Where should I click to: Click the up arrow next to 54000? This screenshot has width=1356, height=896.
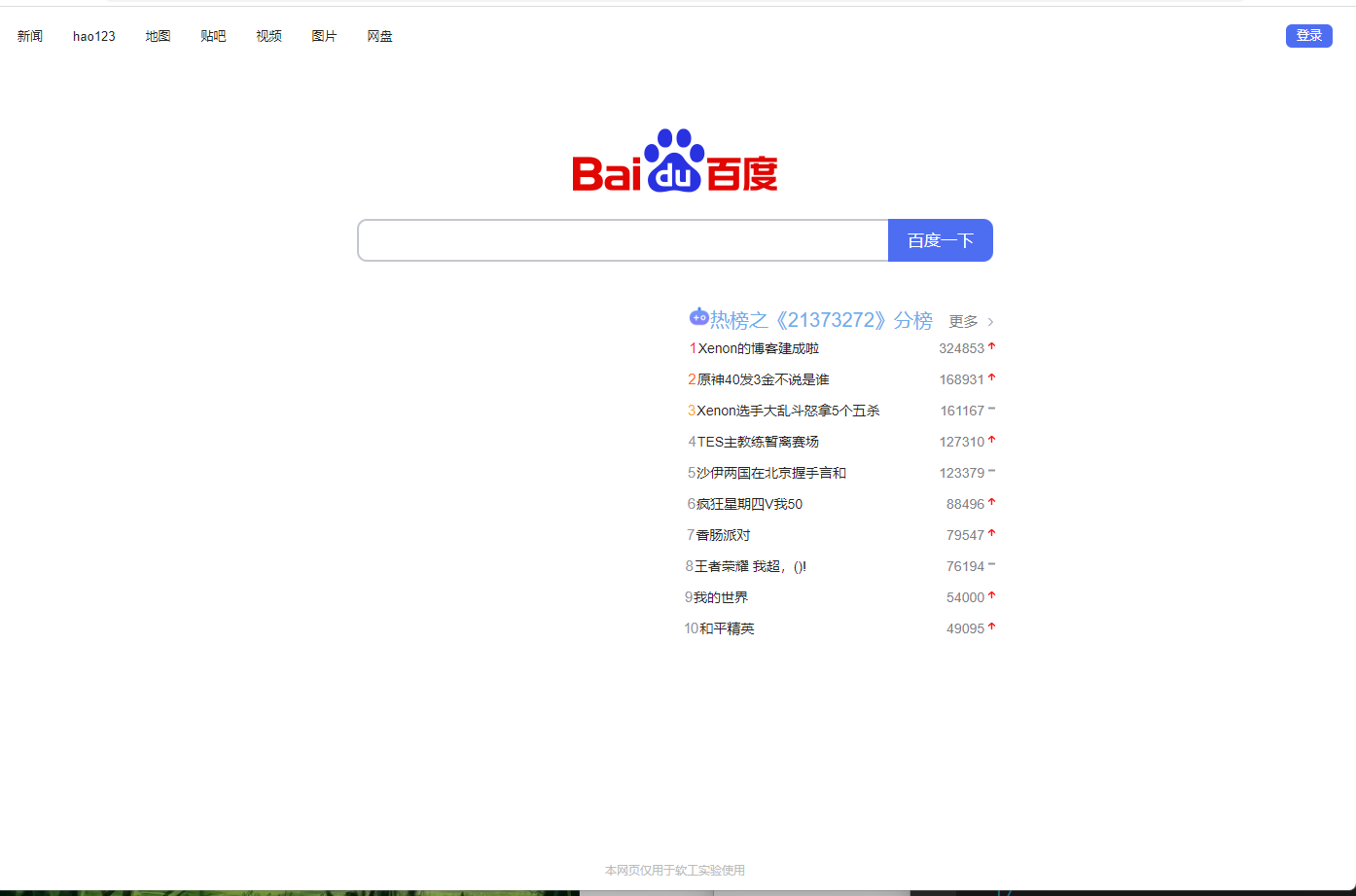991,594
